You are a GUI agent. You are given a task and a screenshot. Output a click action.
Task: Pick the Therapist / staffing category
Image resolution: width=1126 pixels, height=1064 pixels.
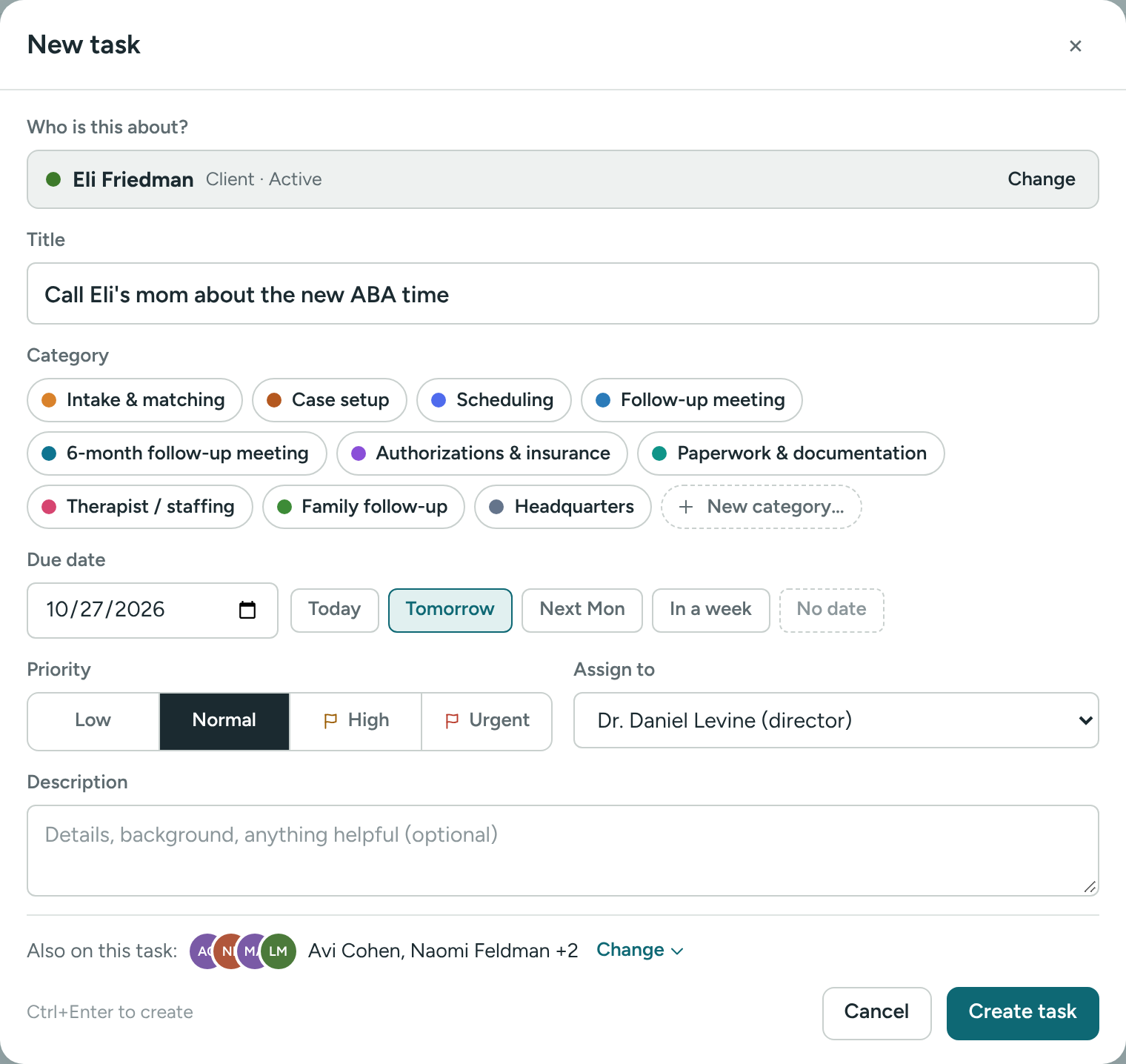pyautogui.click(x=140, y=507)
